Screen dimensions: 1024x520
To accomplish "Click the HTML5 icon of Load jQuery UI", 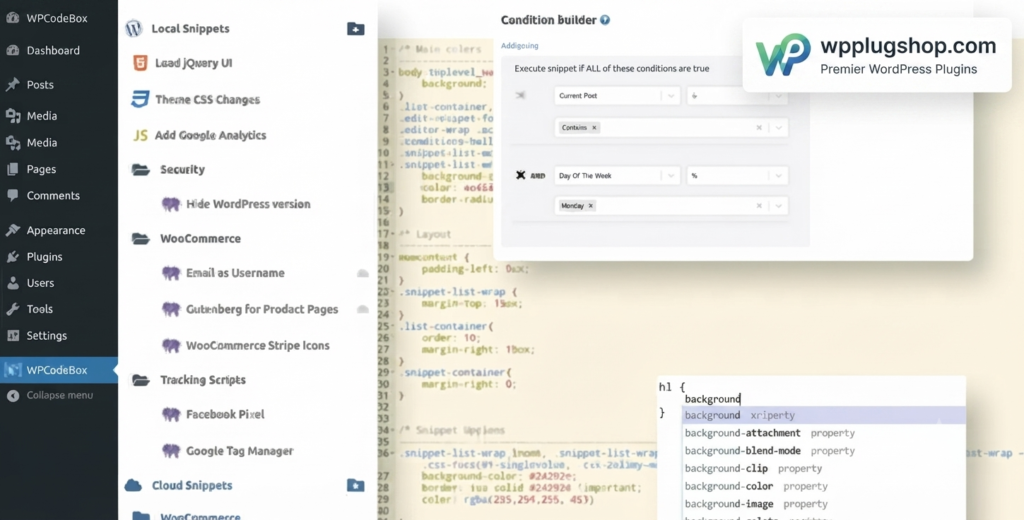I will [139, 63].
